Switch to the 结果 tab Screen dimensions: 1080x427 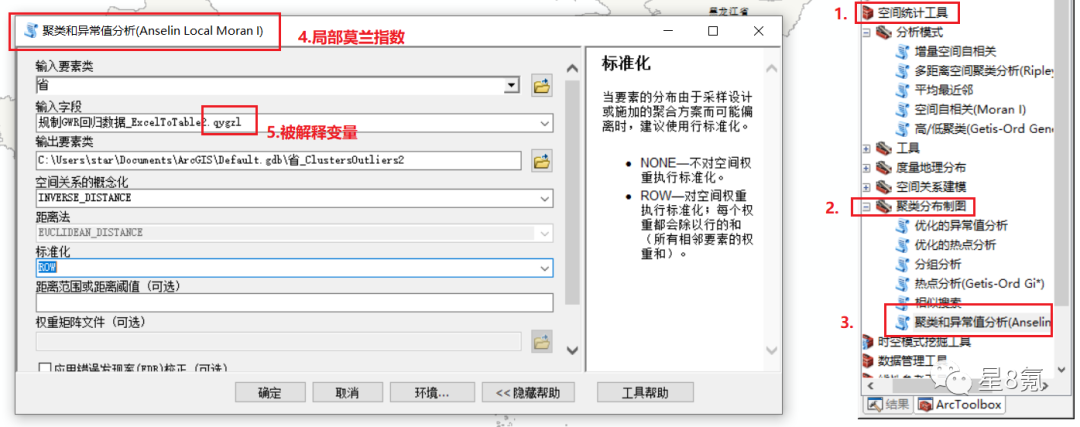[888, 404]
